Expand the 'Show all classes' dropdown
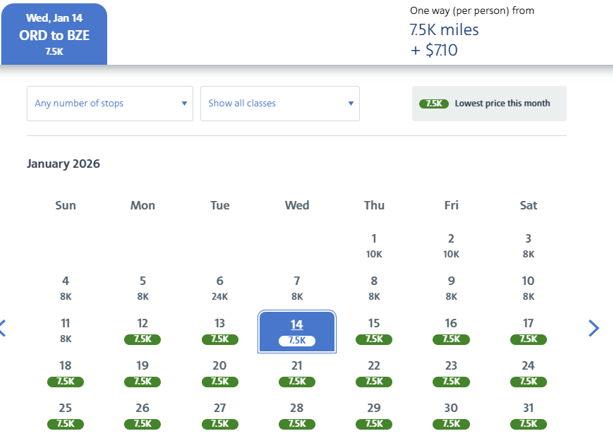The width and height of the screenshot is (613, 442). tap(280, 103)
